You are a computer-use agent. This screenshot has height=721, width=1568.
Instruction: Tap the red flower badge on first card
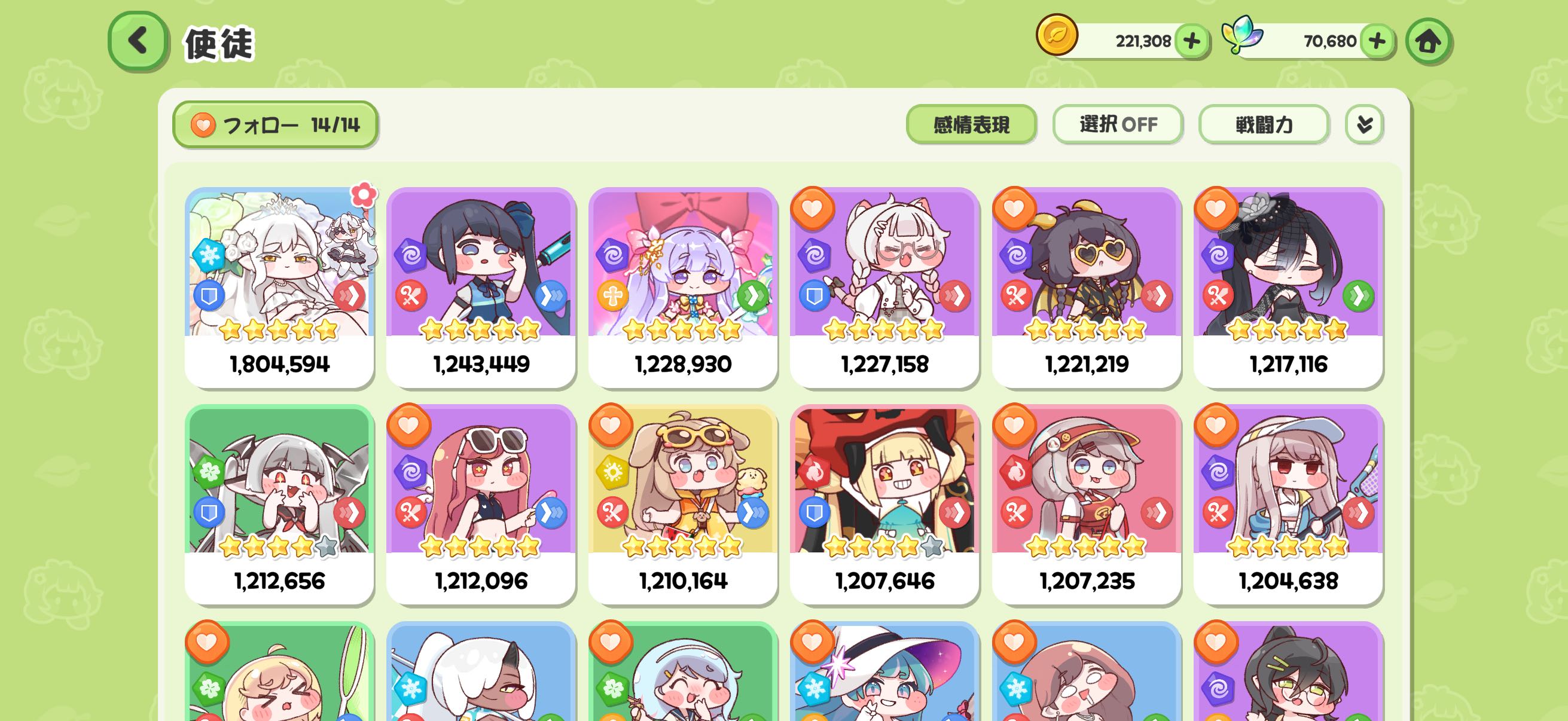pyautogui.click(x=364, y=194)
